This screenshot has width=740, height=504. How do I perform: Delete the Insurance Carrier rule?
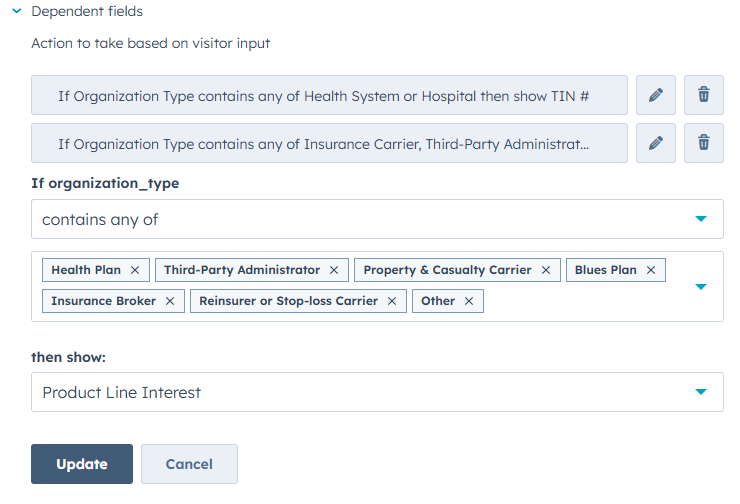pyautogui.click(x=704, y=143)
